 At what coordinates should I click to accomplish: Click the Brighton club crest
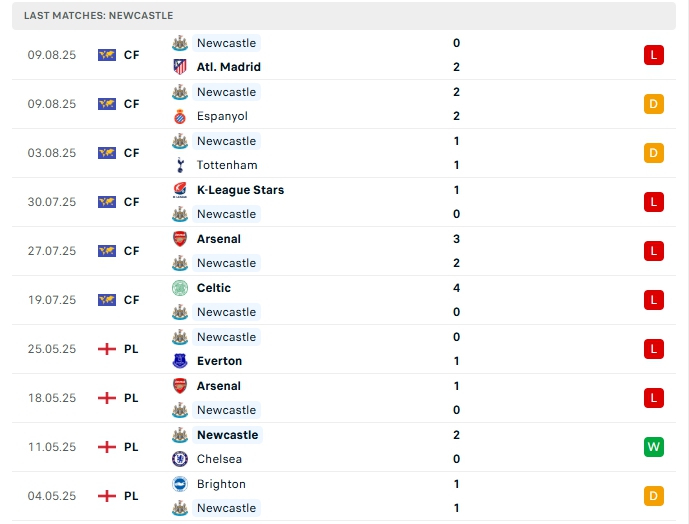point(180,484)
